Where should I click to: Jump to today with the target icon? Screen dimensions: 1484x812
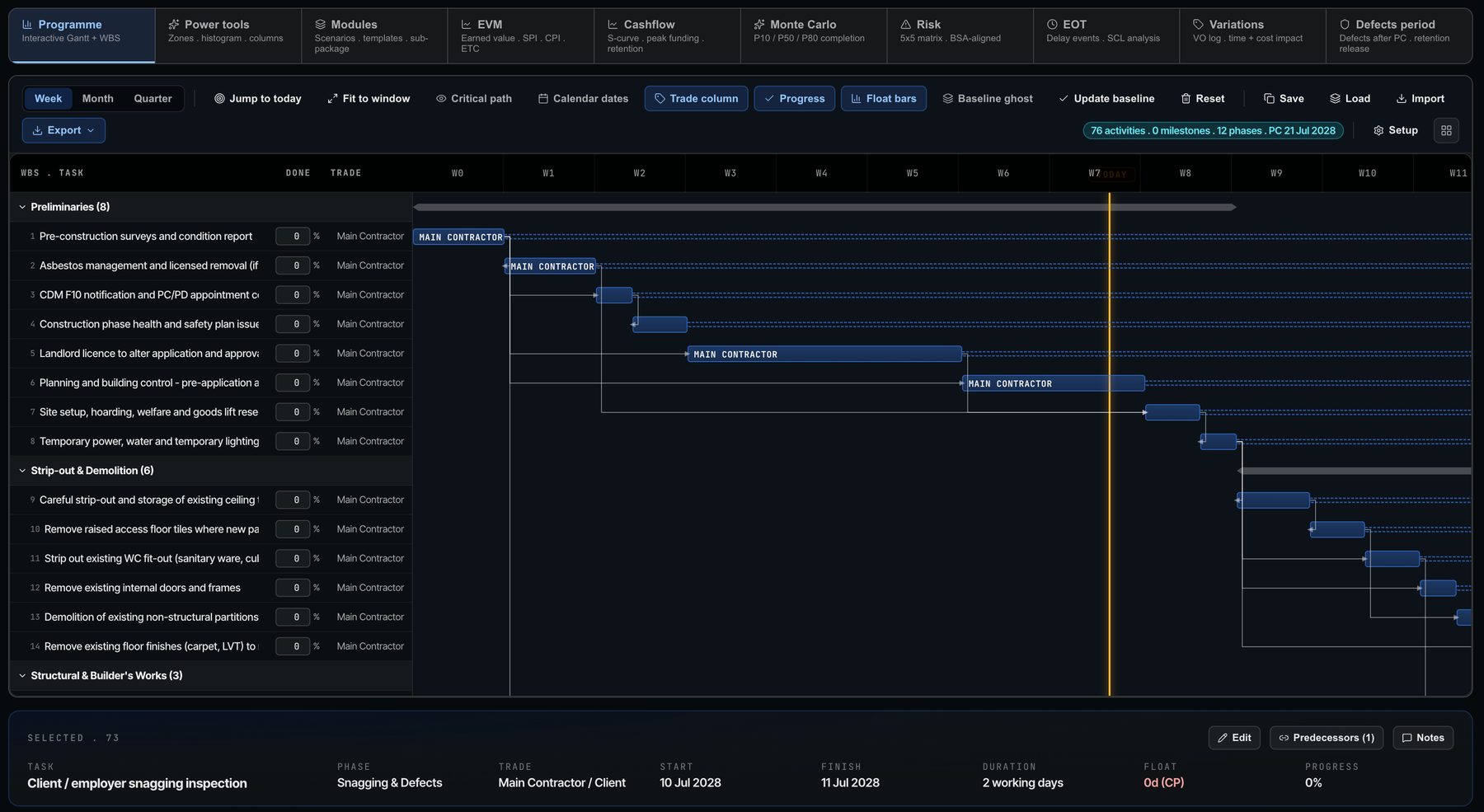click(x=258, y=98)
